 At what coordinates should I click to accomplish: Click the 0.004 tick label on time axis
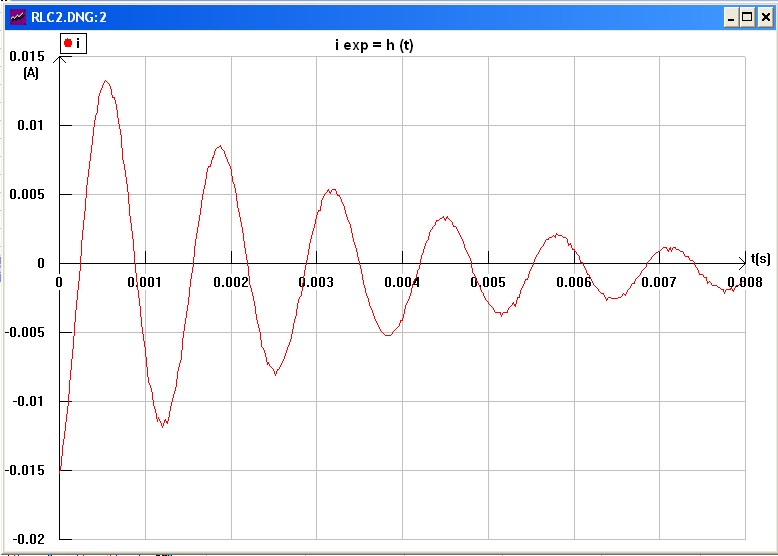[402, 282]
